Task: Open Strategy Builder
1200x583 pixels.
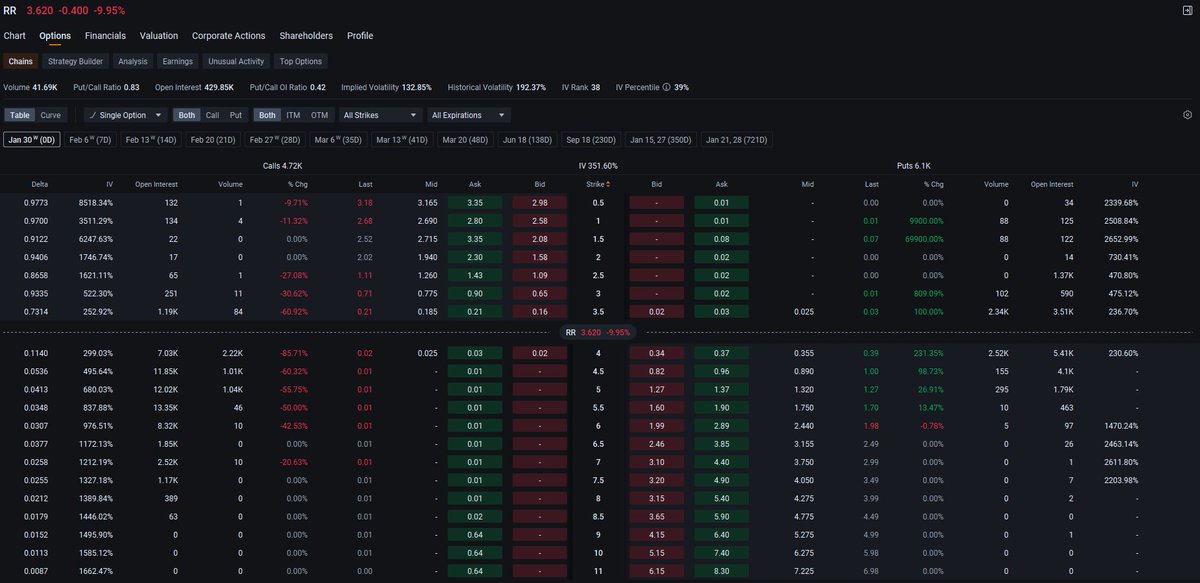Action: pyautogui.click(x=75, y=61)
